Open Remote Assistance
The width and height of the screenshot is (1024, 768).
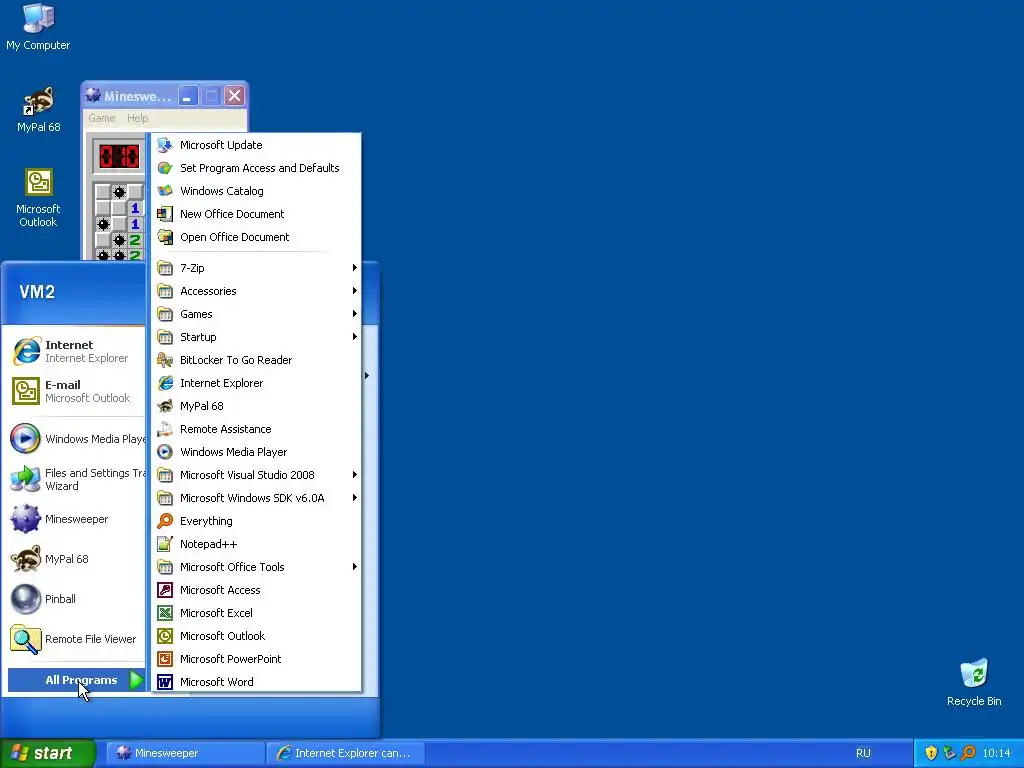coord(256,429)
